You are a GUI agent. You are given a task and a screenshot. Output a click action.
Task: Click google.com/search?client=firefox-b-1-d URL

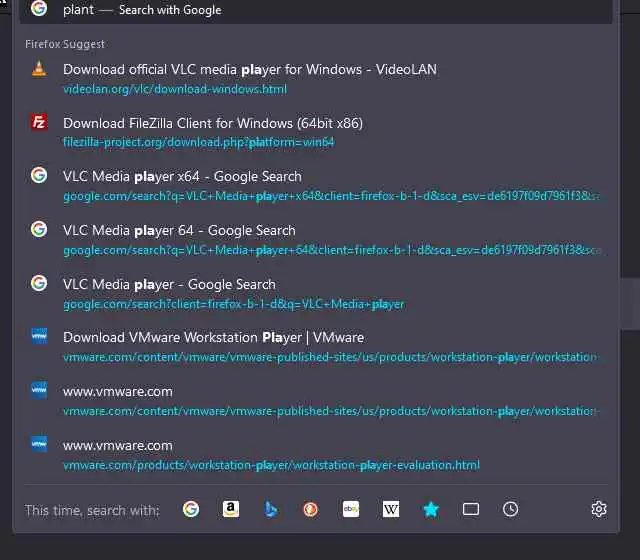(233, 304)
